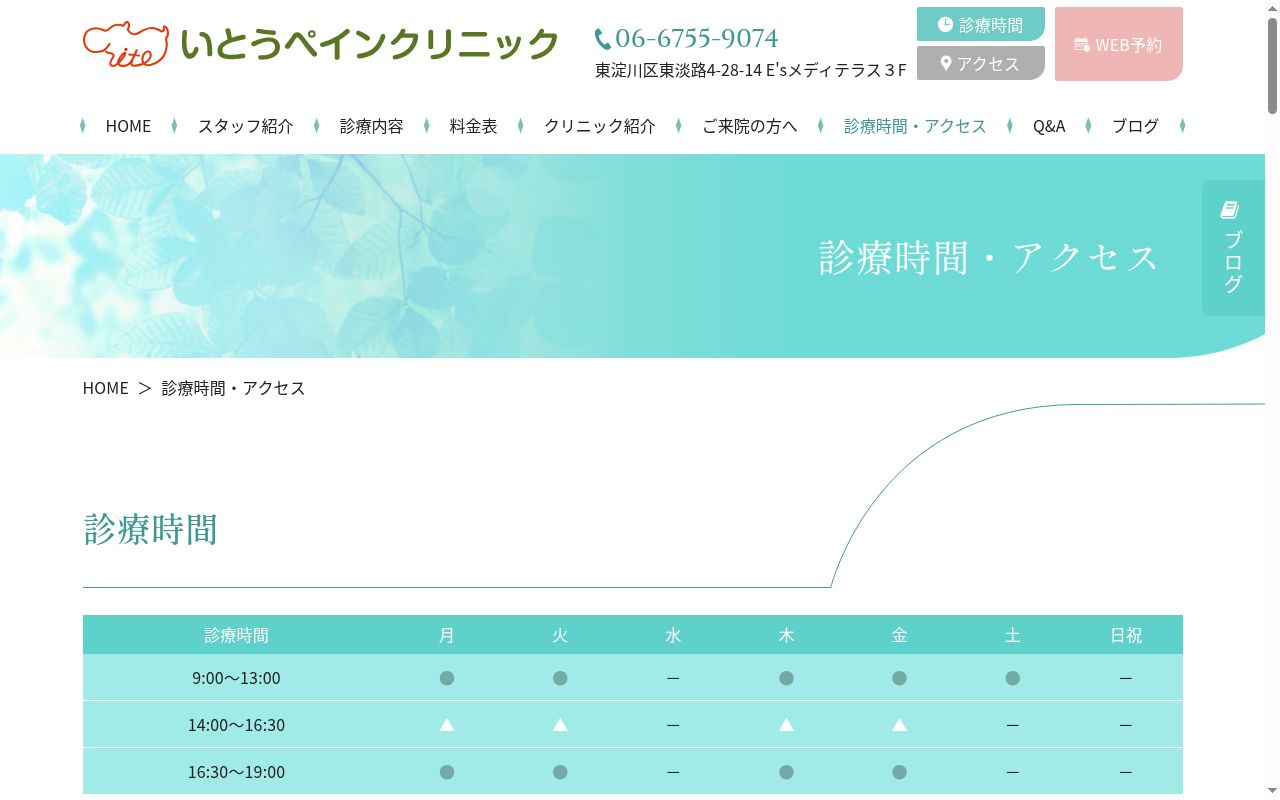The width and height of the screenshot is (1280, 800).
Task: Go to HOME in the navigation menu
Action: (x=128, y=126)
